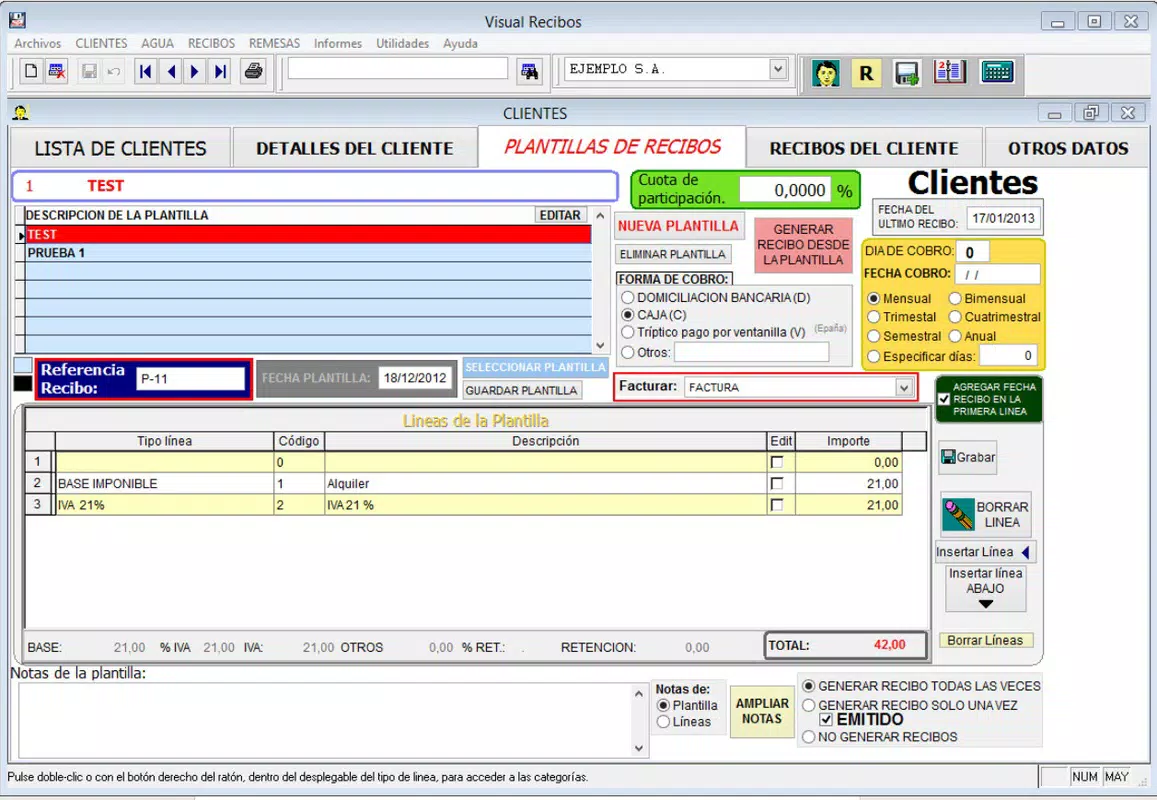Choose the Anual frequency radio button

point(955,337)
